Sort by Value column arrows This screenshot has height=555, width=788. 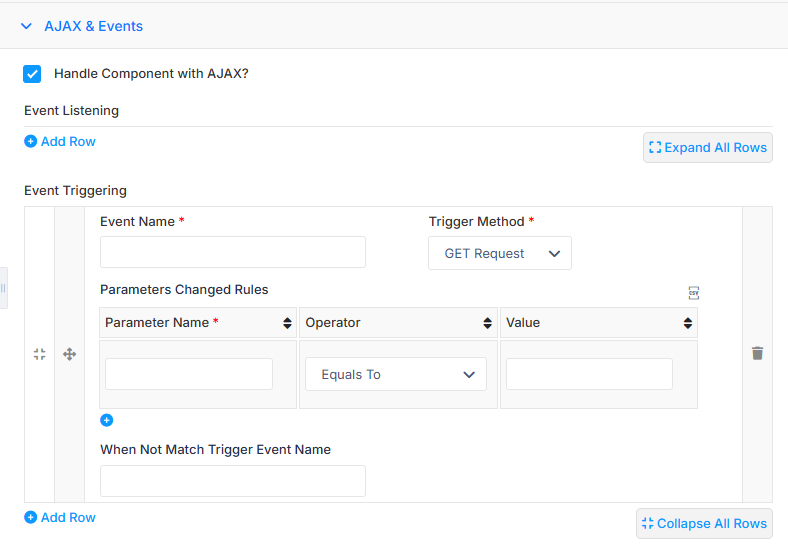click(x=688, y=323)
